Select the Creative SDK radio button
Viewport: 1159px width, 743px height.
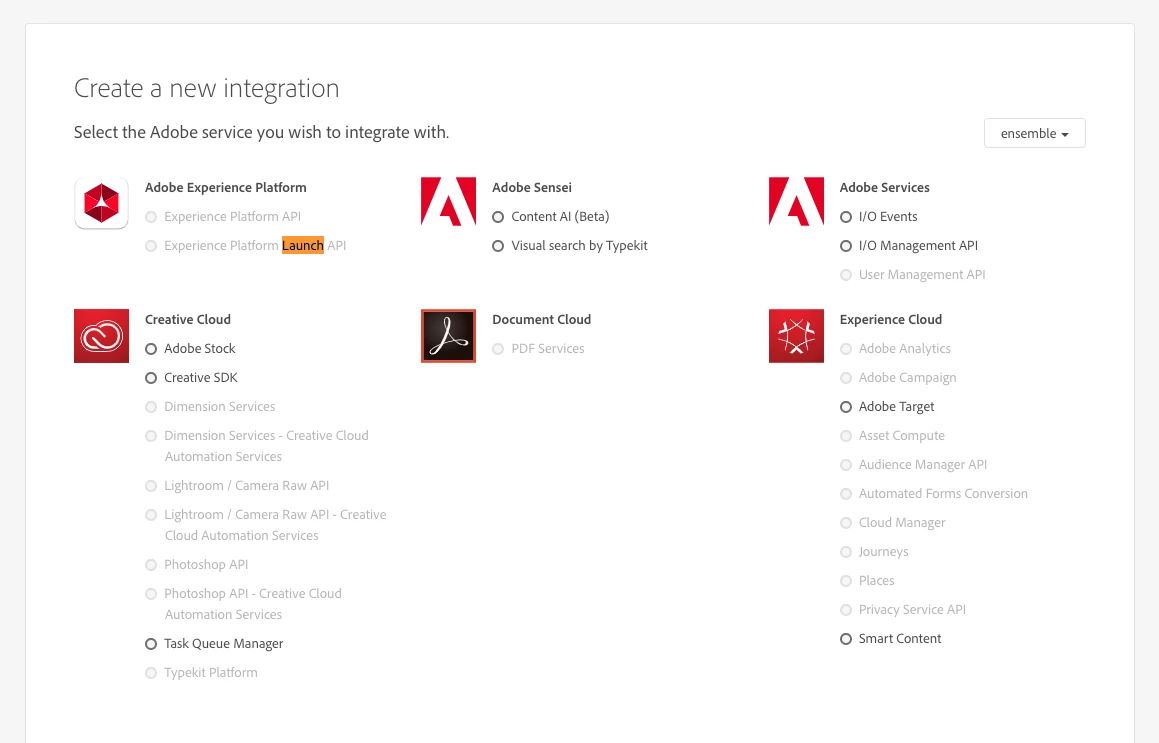[151, 378]
